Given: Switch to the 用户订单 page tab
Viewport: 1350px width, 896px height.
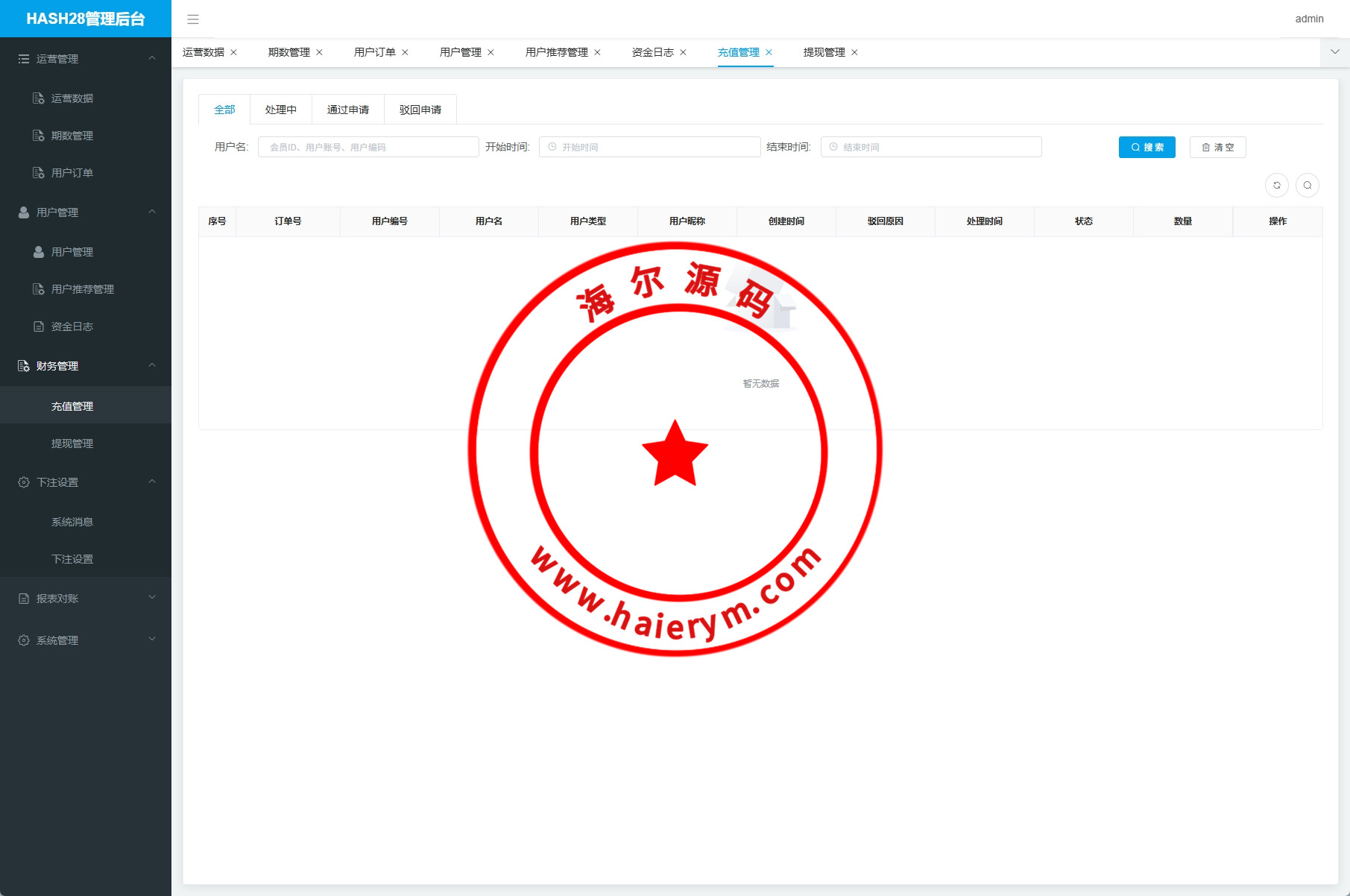Looking at the screenshot, I should (x=374, y=52).
